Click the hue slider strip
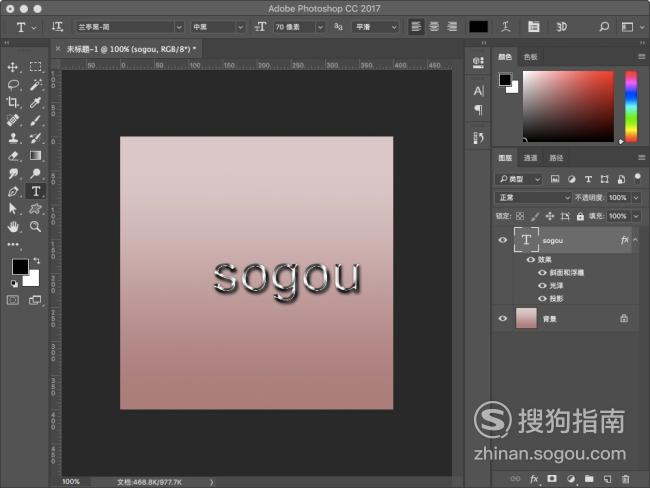The width and height of the screenshot is (650, 488). 631,107
